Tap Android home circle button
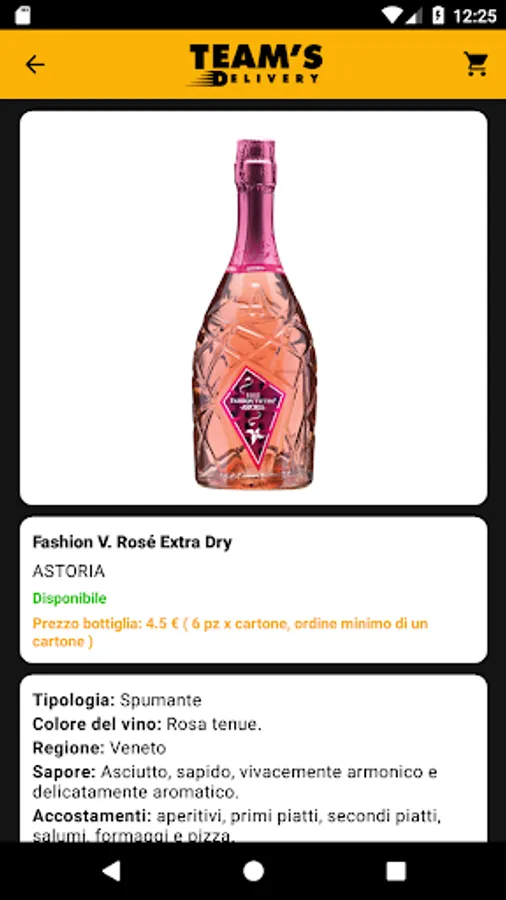The height and width of the screenshot is (900, 506). click(x=253, y=871)
